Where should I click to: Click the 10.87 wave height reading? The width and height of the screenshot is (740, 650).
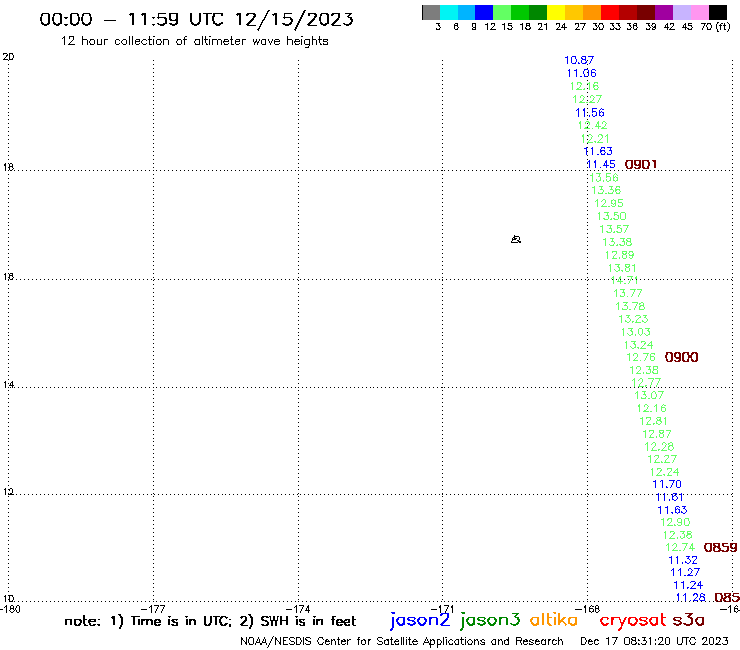coord(579,60)
